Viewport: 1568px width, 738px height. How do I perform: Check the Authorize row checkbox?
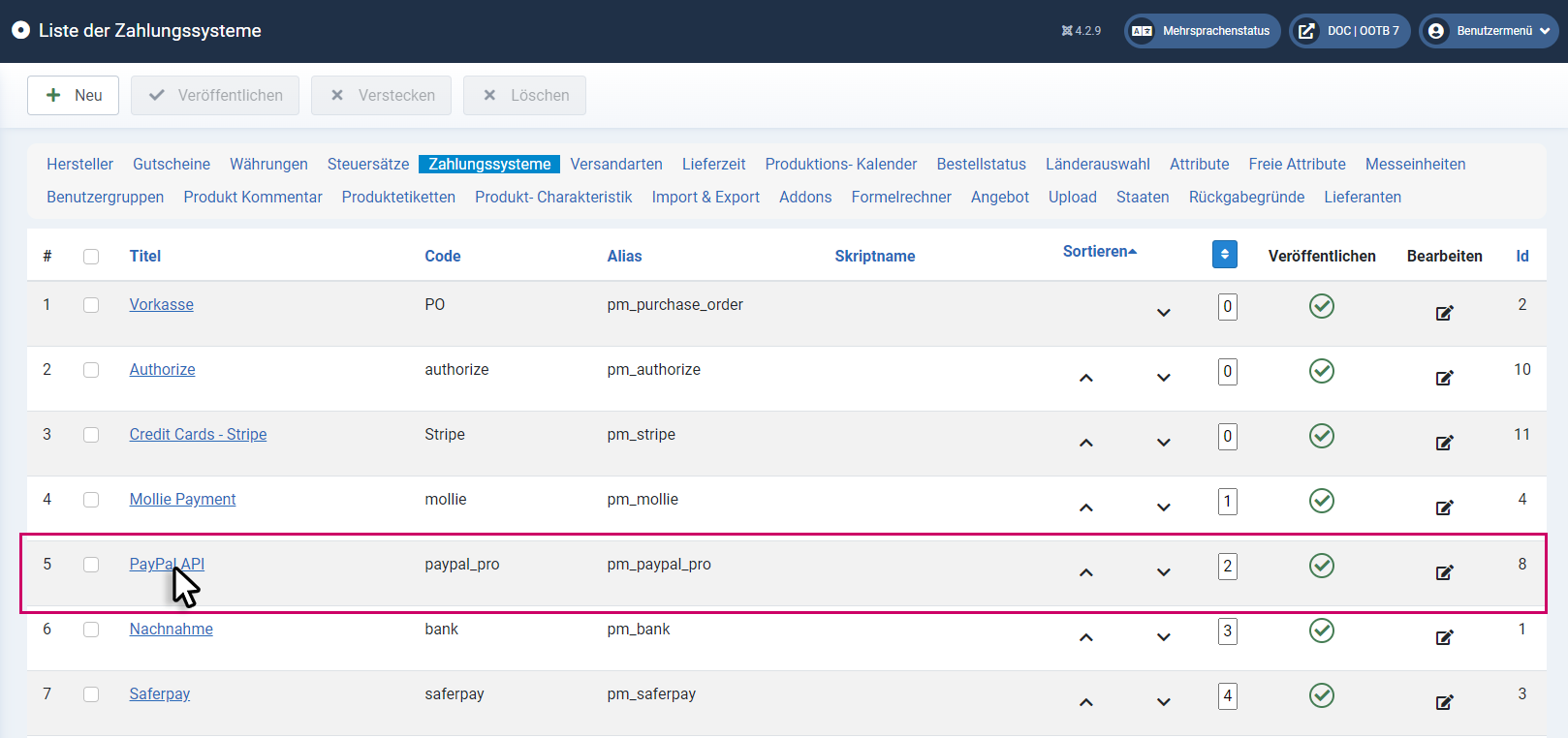click(91, 370)
